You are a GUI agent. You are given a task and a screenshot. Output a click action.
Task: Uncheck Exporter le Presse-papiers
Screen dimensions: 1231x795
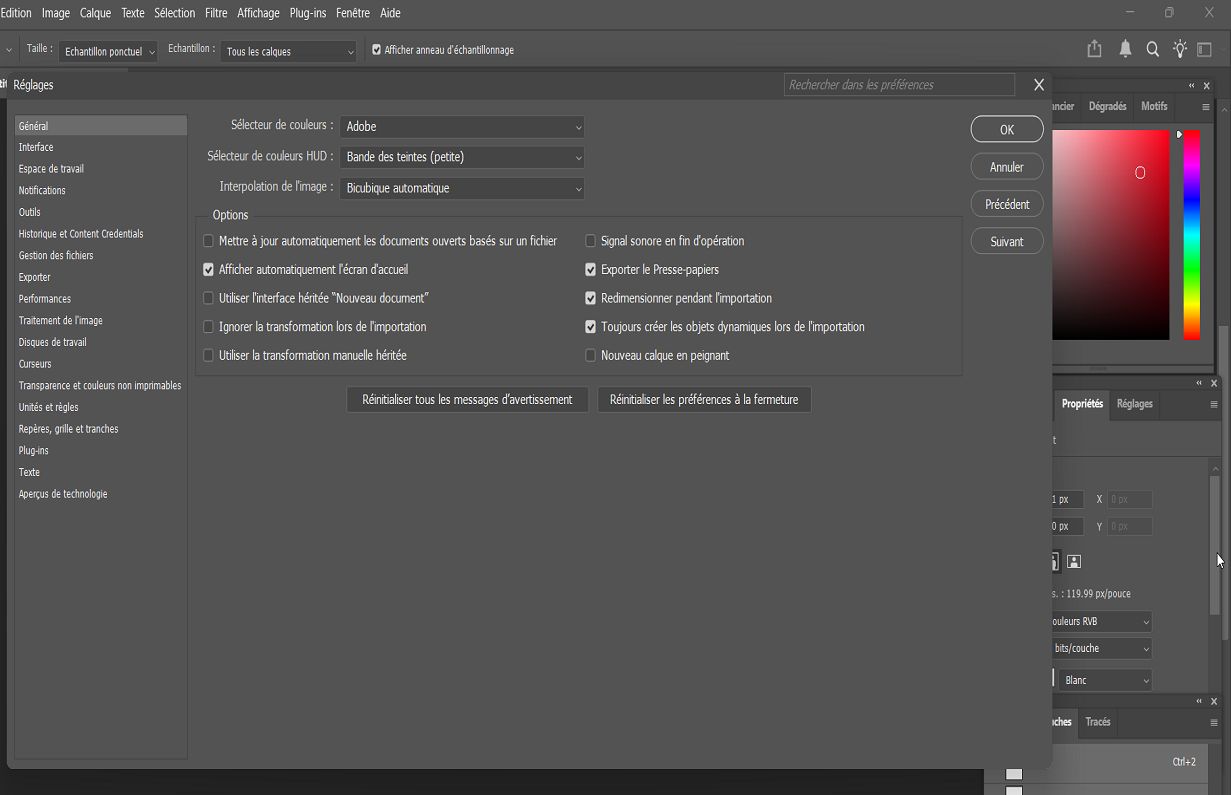(x=591, y=270)
